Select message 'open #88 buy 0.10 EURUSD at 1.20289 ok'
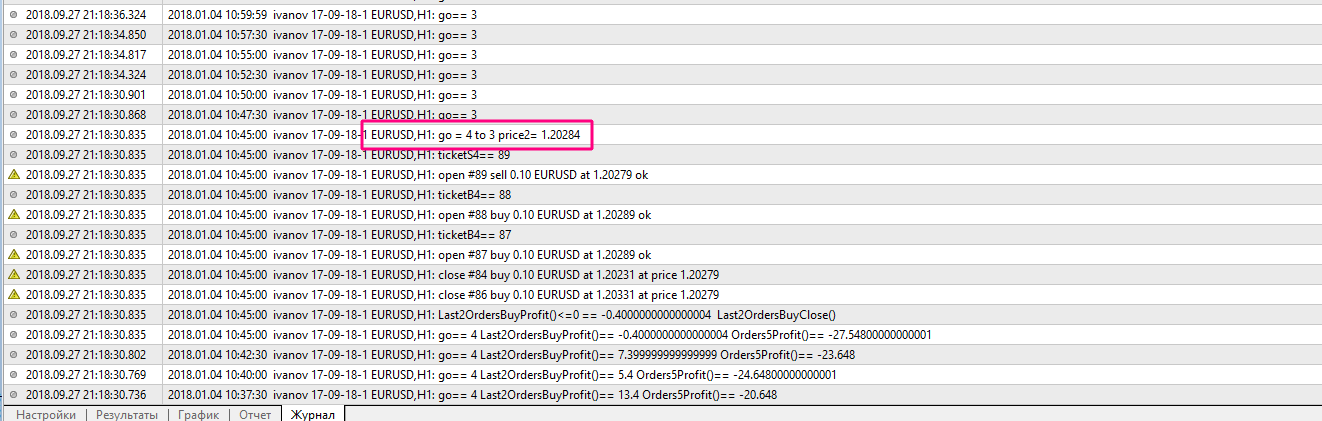This screenshot has width=1322, height=421. (x=545, y=215)
